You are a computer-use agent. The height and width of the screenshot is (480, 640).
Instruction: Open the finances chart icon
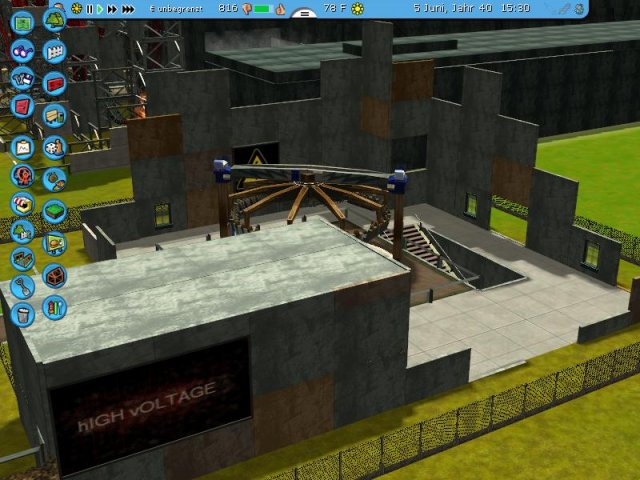(x=22, y=147)
